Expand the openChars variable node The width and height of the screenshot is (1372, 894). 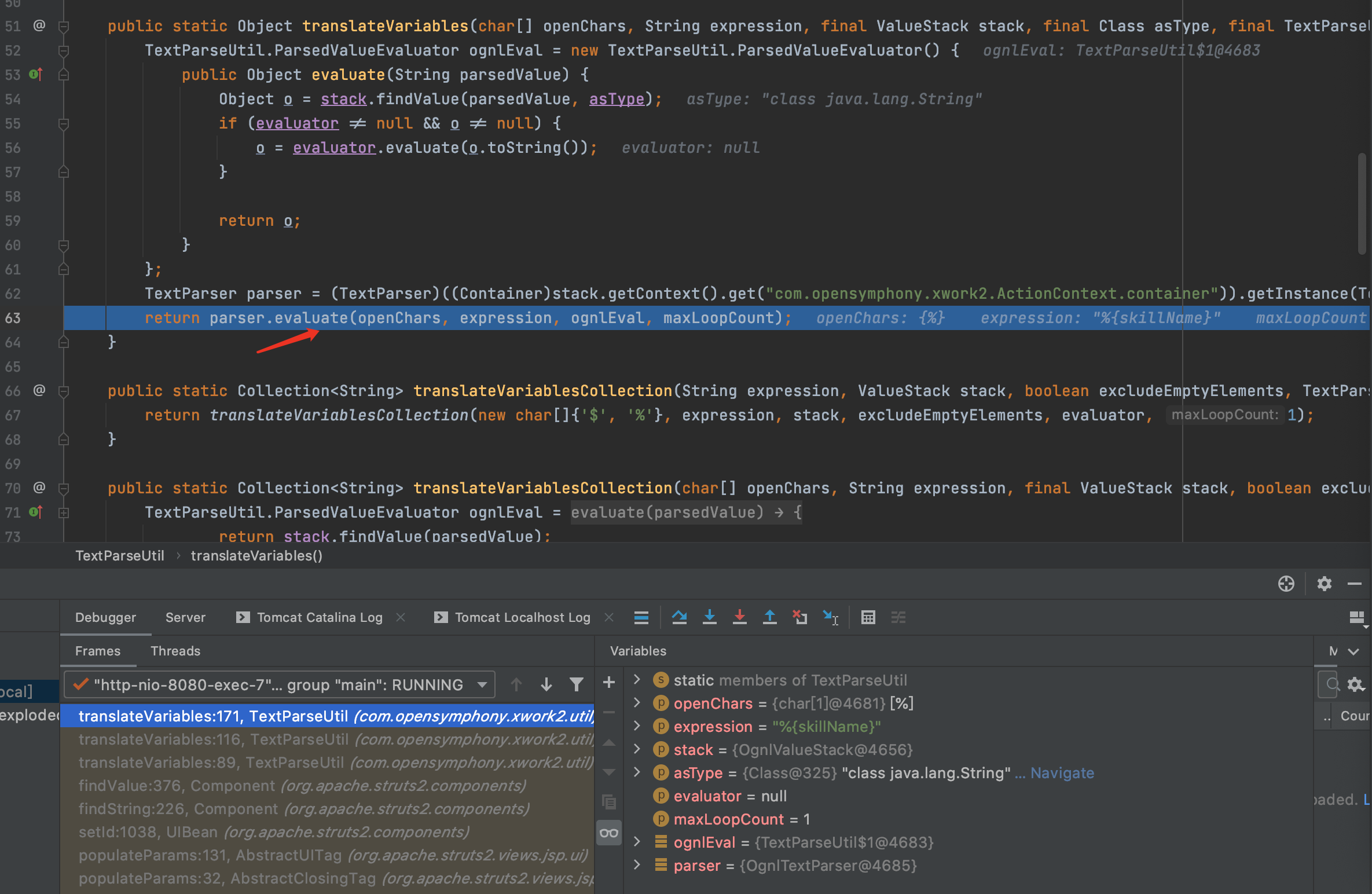tap(637, 702)
